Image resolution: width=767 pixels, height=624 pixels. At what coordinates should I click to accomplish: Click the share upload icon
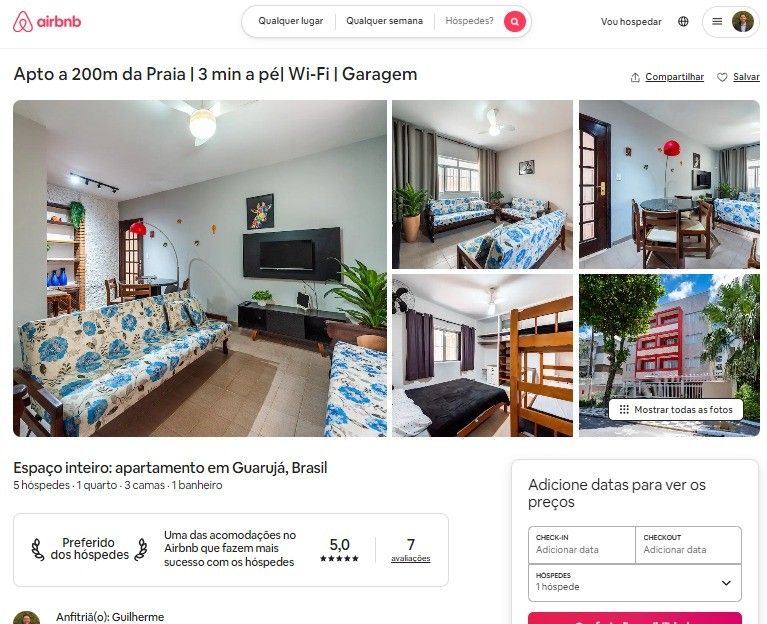635,77
